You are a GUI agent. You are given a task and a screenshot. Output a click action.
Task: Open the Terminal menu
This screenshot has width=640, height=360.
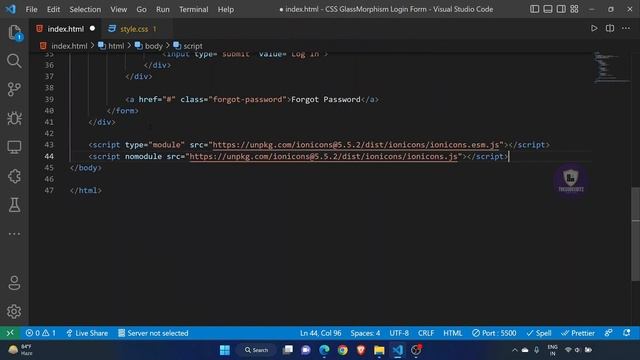pyautogui.click(x=193, y=9)
